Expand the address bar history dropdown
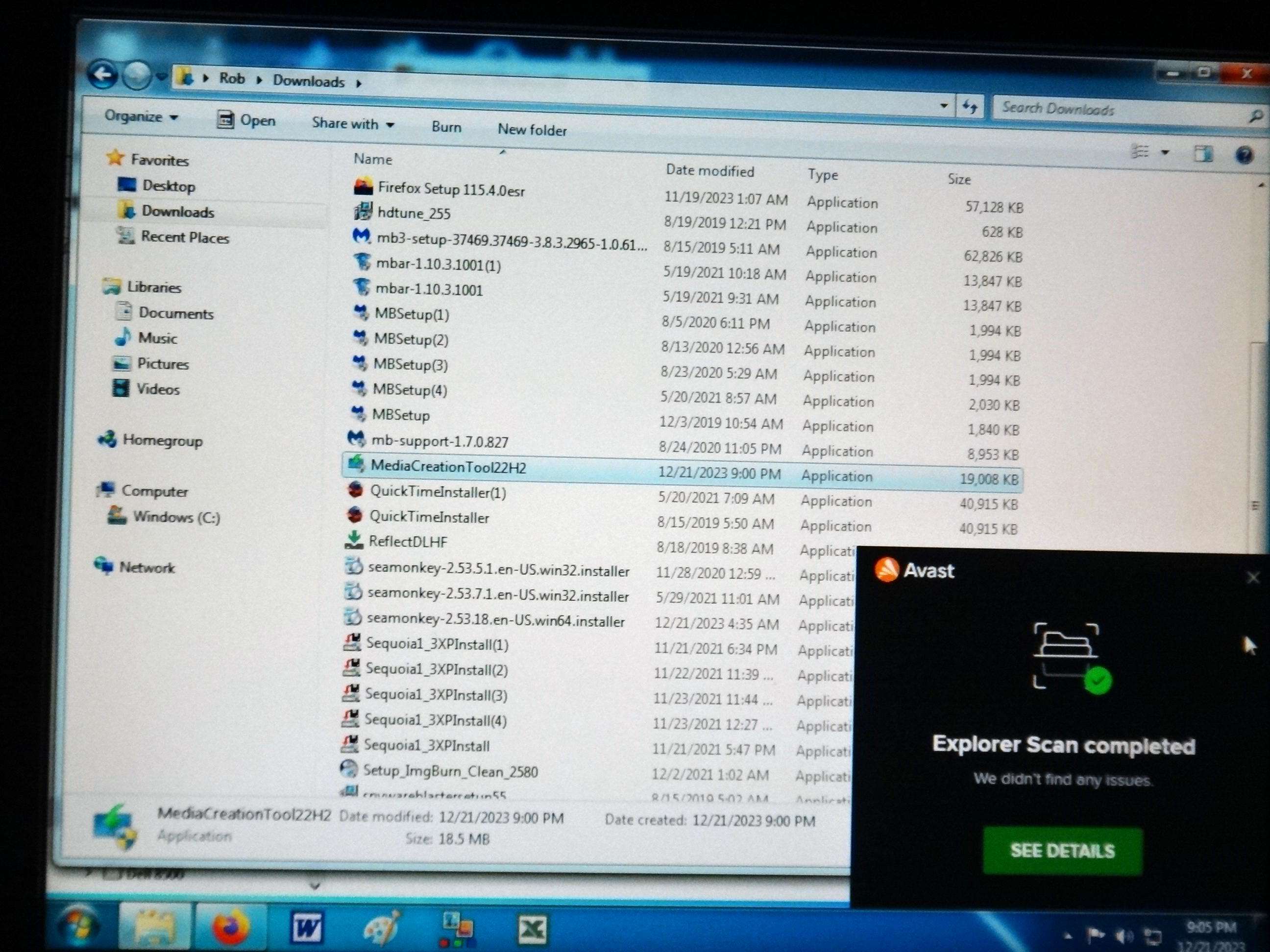1270x952 pixels. (x=943, y=106)
